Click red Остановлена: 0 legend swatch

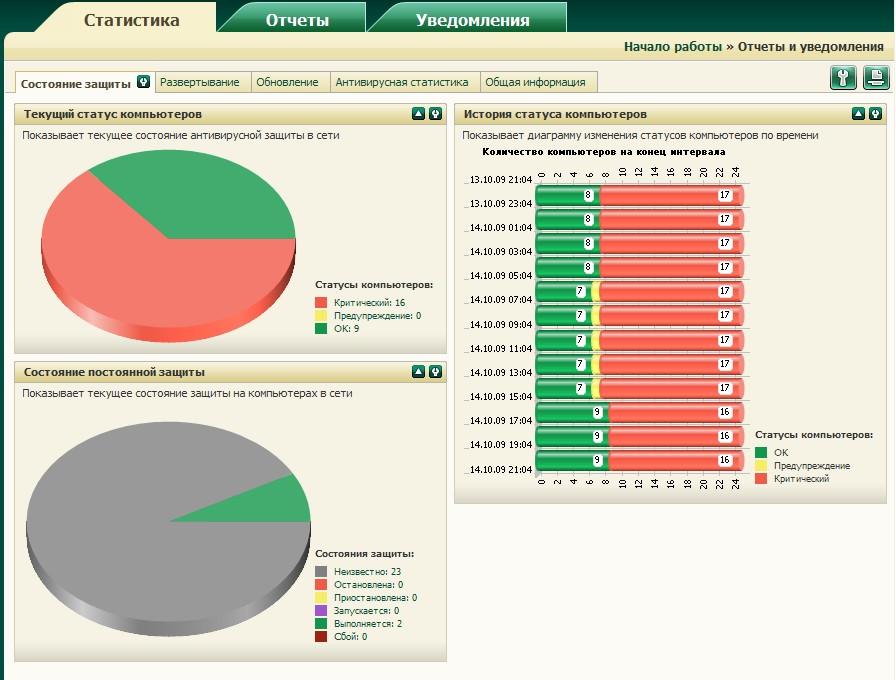click(321, 585)
